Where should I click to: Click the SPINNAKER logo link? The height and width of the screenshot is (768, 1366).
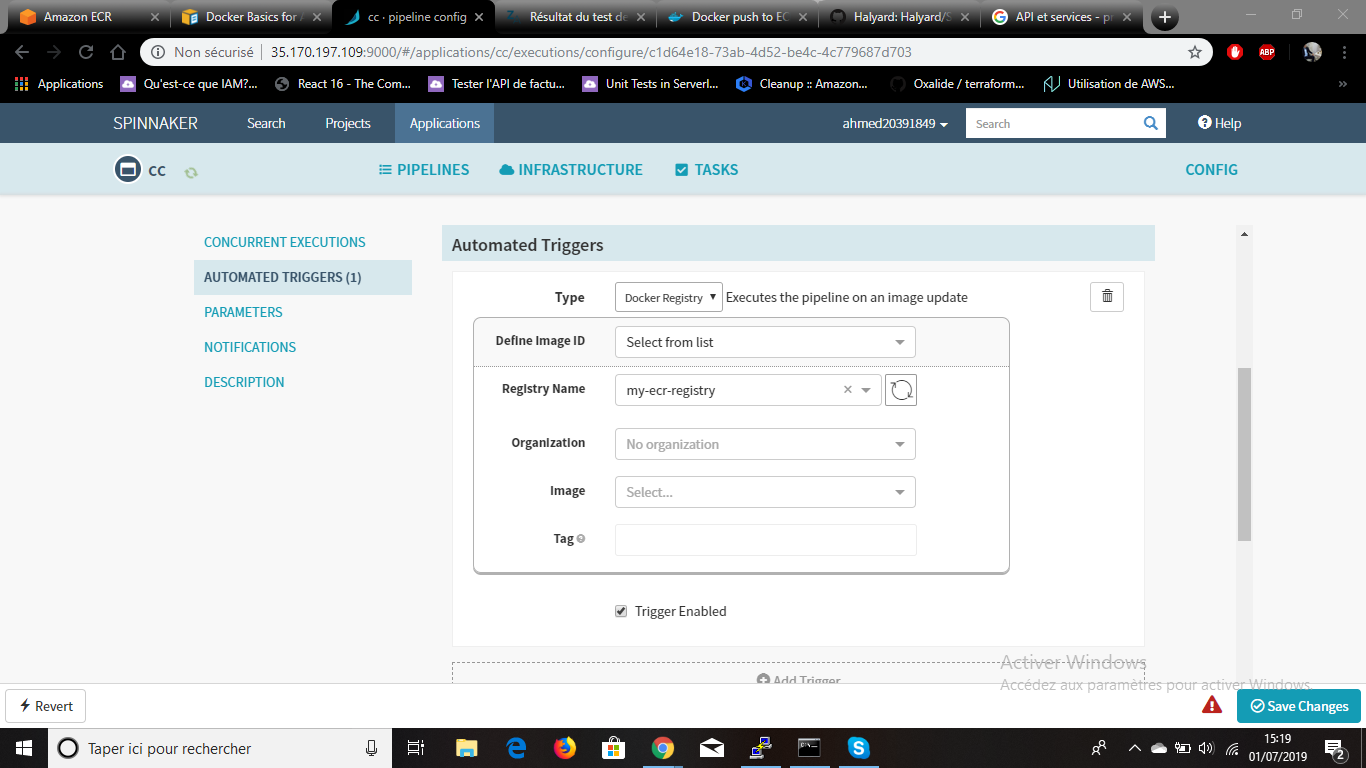(x=156, y=123)
